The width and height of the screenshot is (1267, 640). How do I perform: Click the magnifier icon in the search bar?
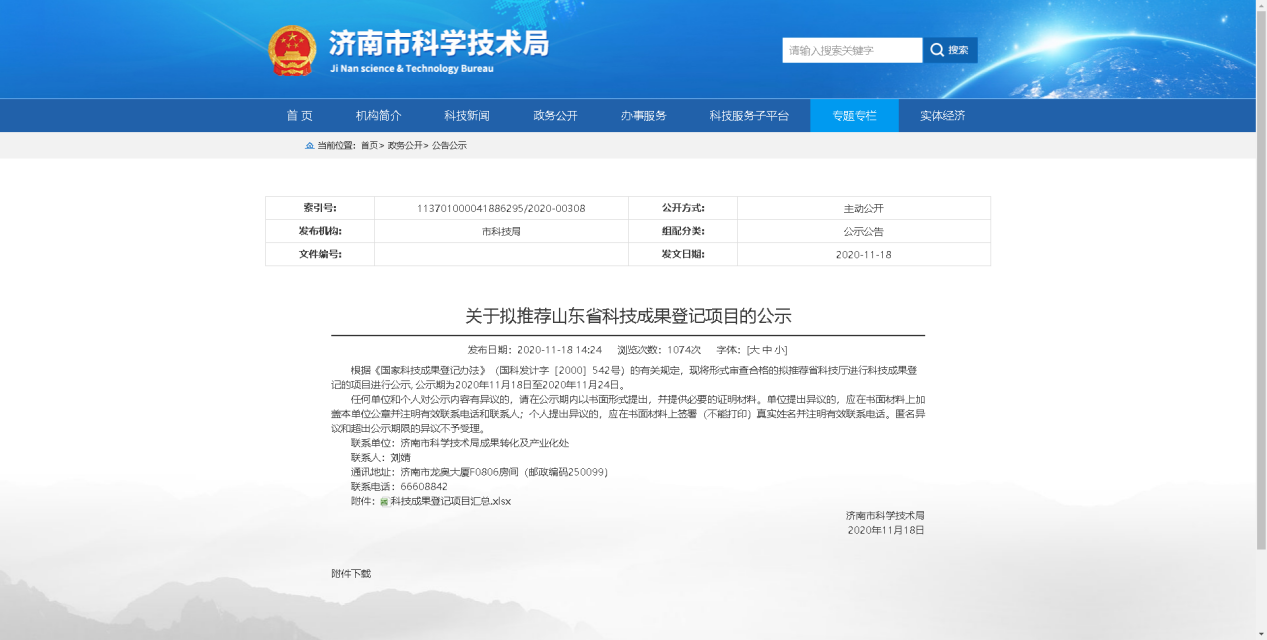[936, 49]
